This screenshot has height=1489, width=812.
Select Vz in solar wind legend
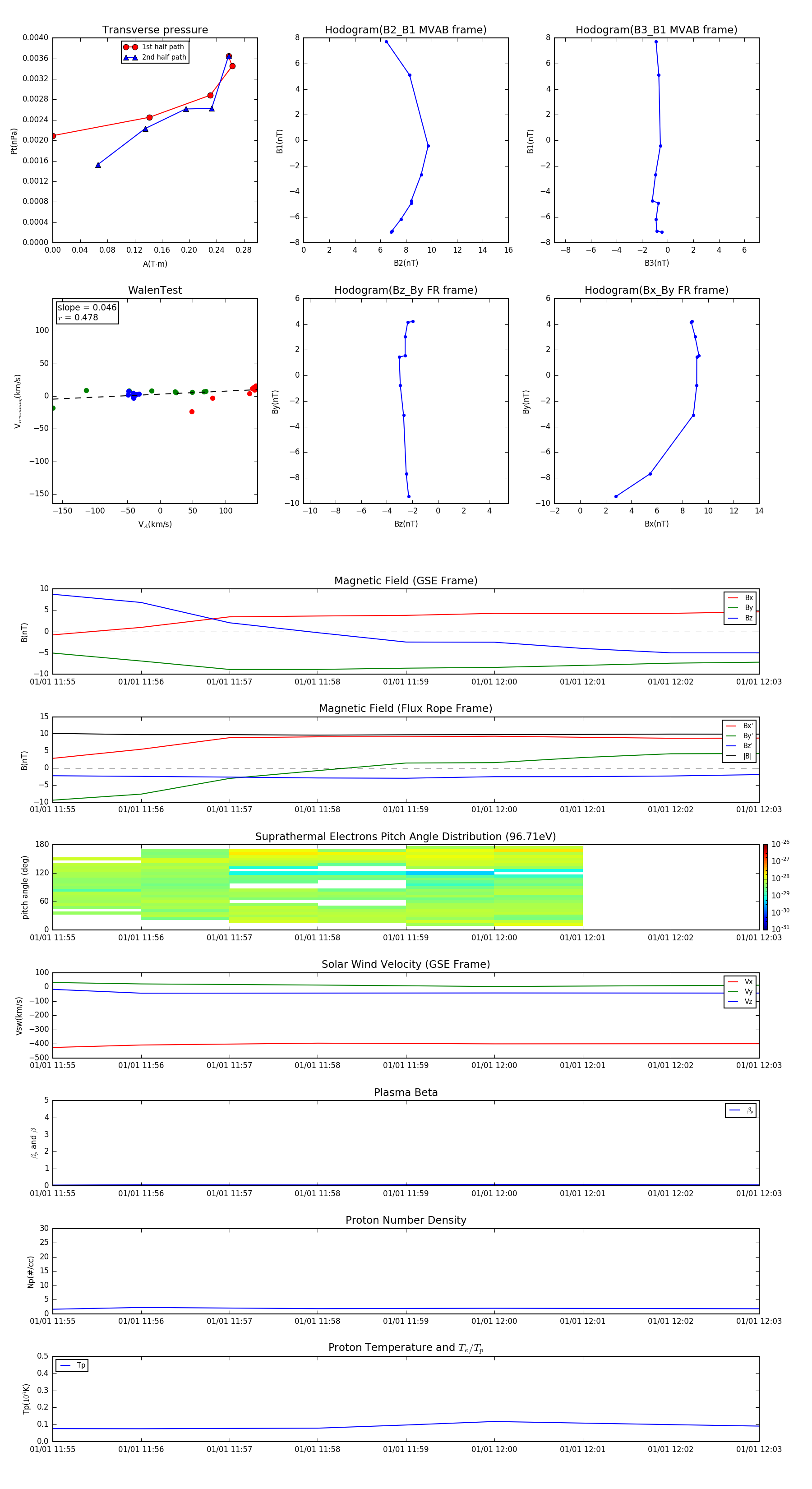740,1002
